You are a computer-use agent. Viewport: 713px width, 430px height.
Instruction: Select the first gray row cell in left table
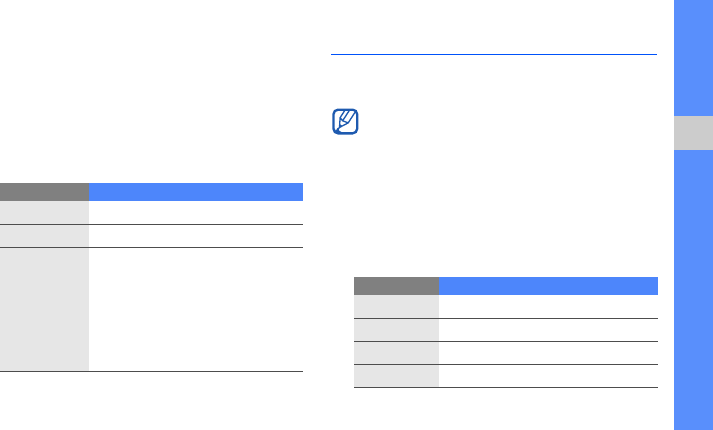point(44,212)
